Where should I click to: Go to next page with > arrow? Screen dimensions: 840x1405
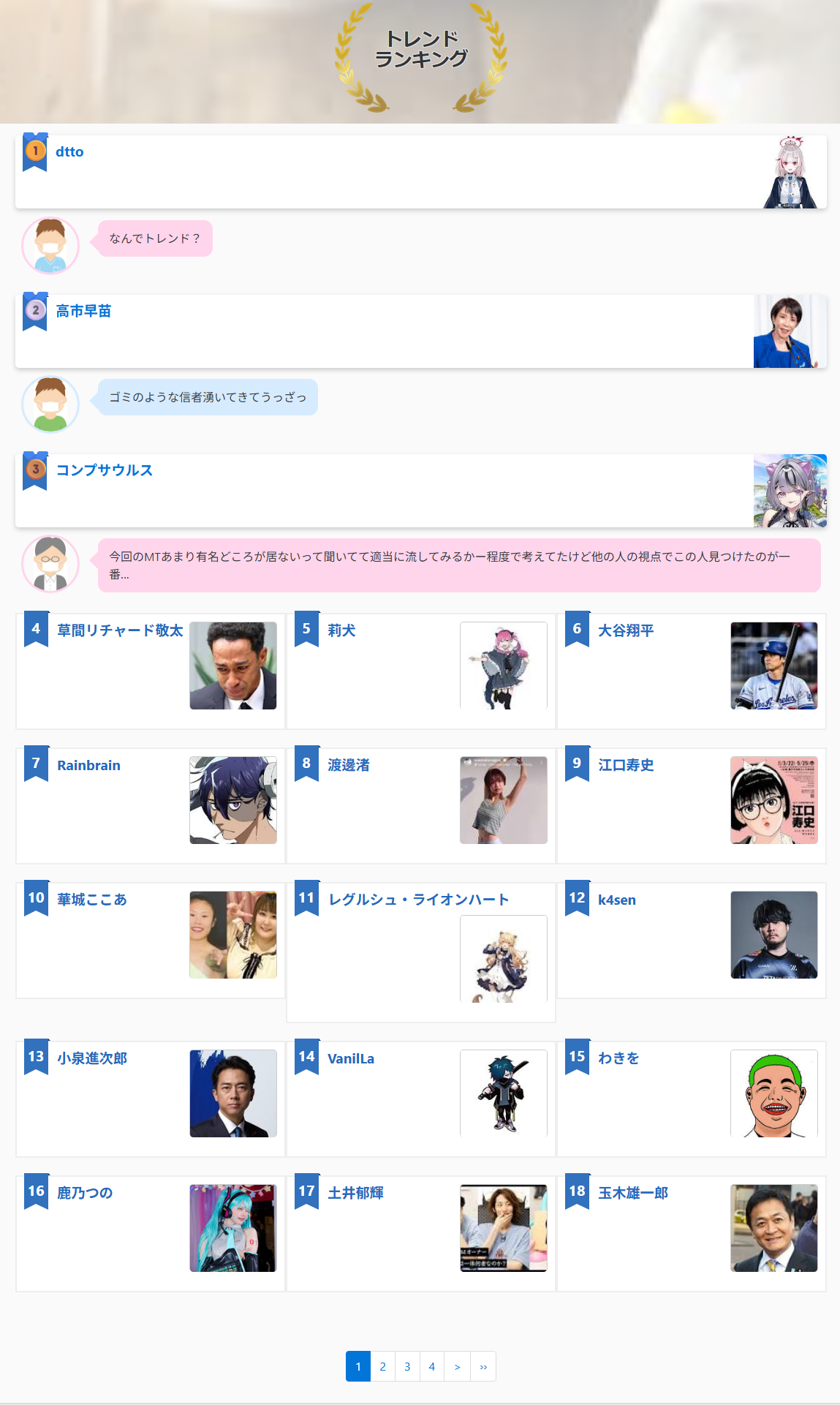pyautogui.click(x=457, y=1366)
